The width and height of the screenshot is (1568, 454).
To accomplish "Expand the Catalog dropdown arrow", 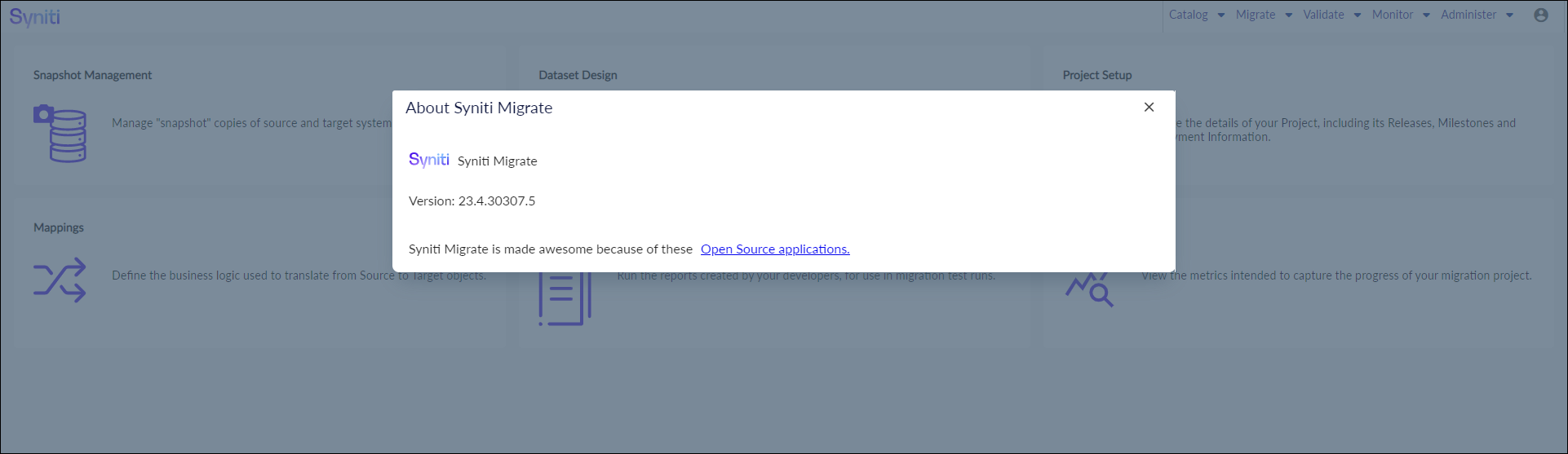I will click(1221, 15).
